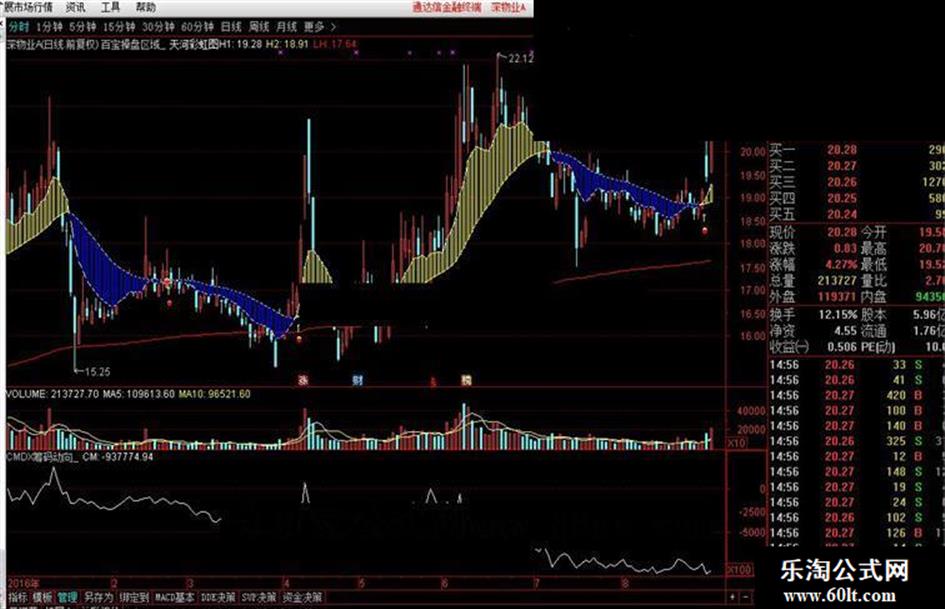The height and width of the screenshot is (609, 945).
Task: Click the 买二 bid row
Action: tap(856, 166)
